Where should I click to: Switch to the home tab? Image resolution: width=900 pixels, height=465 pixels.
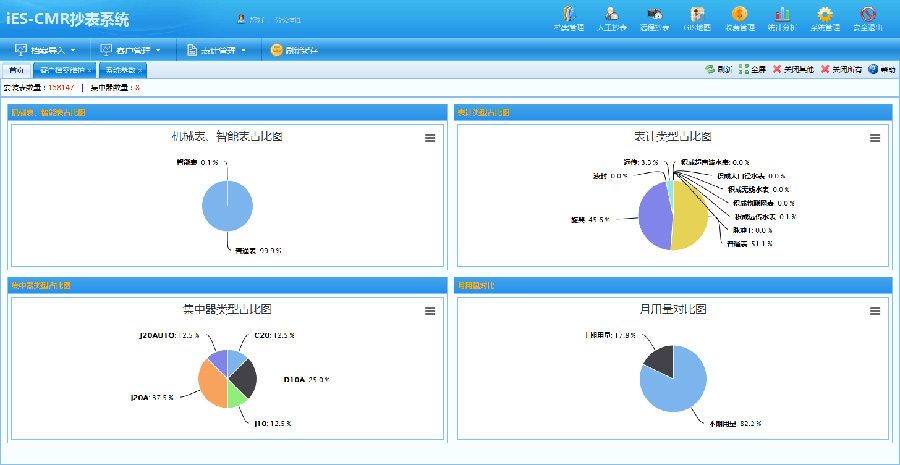point(16,70)
